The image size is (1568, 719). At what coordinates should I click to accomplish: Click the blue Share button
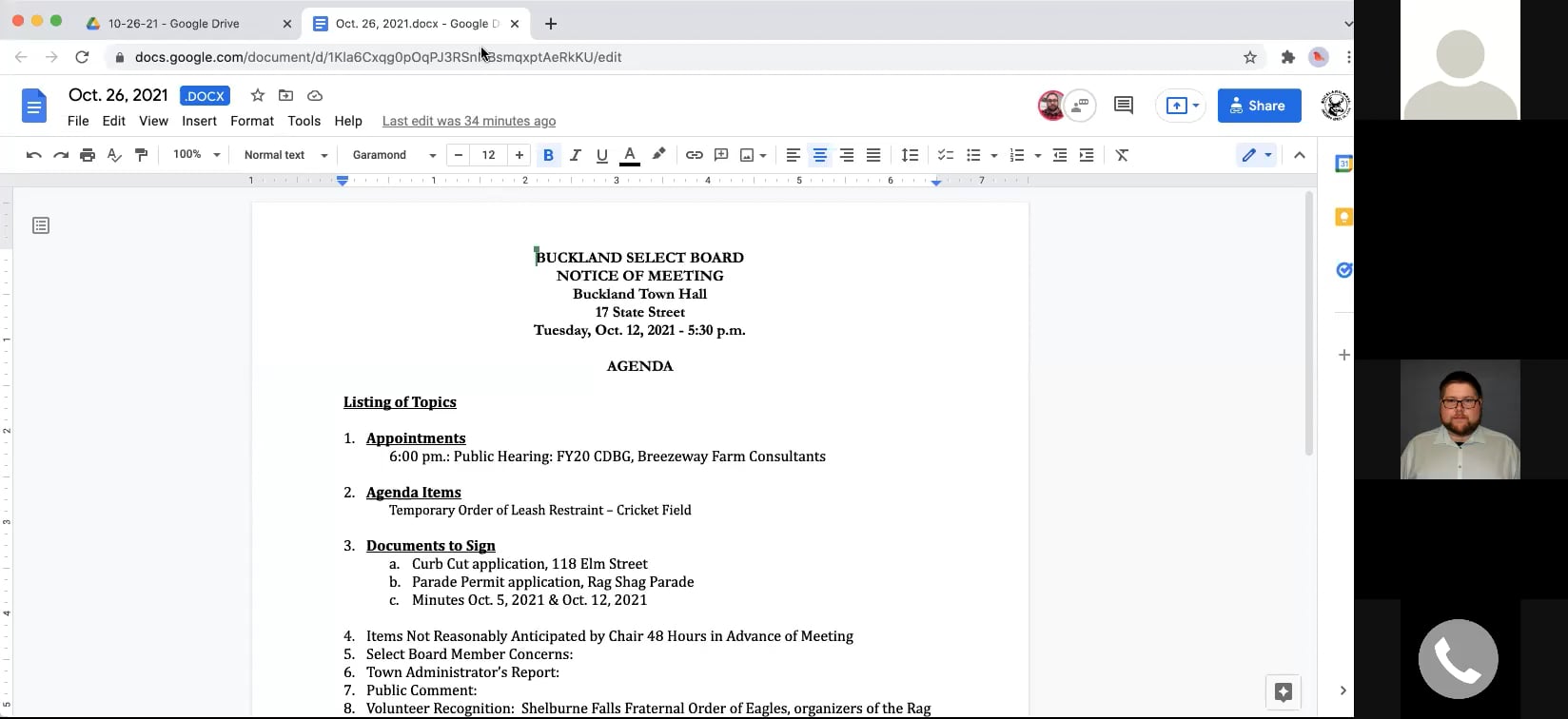click(x=1259, y=106)
